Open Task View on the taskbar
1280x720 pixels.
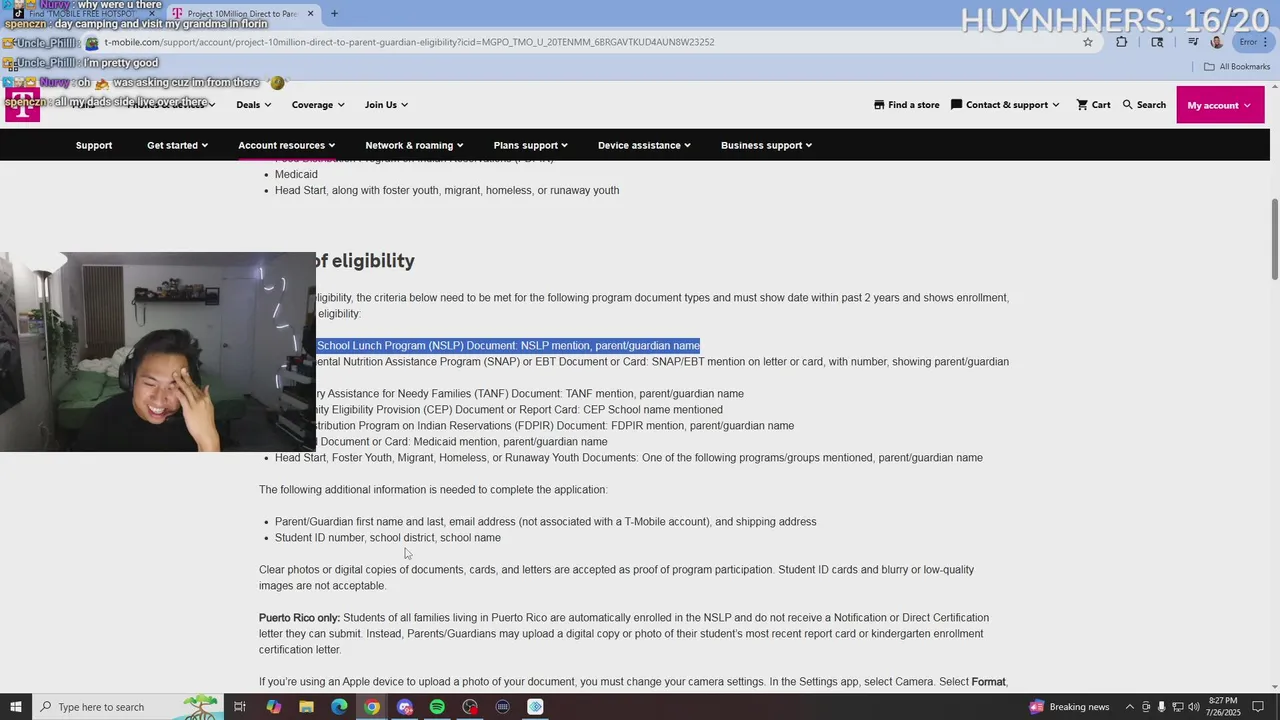[240, 707]
